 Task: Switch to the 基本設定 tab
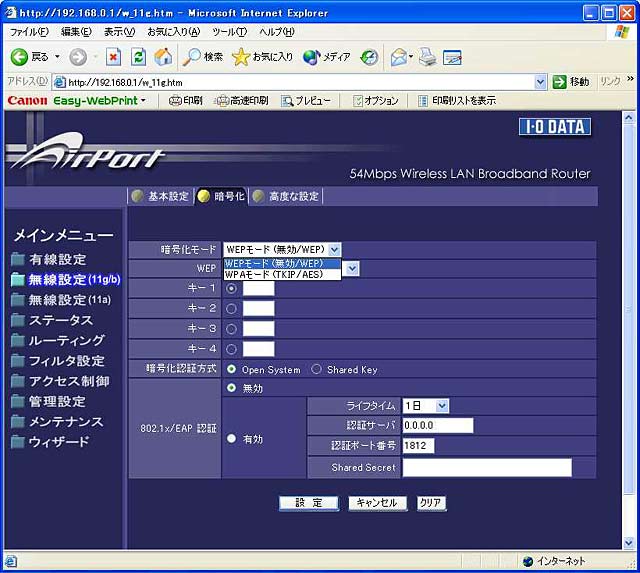161,196
